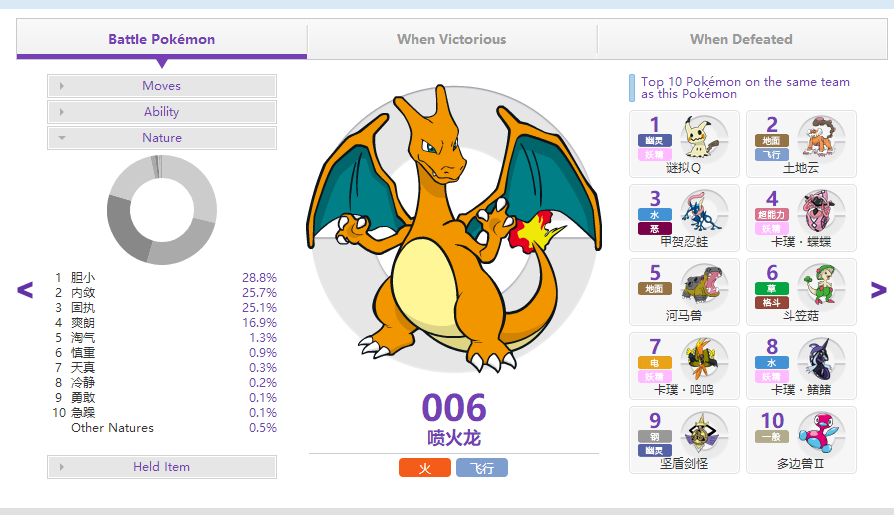Open rank 8 Tapu Fini teammate icon
The width and height of the screenshot is (894, 515).
point(820,360)
